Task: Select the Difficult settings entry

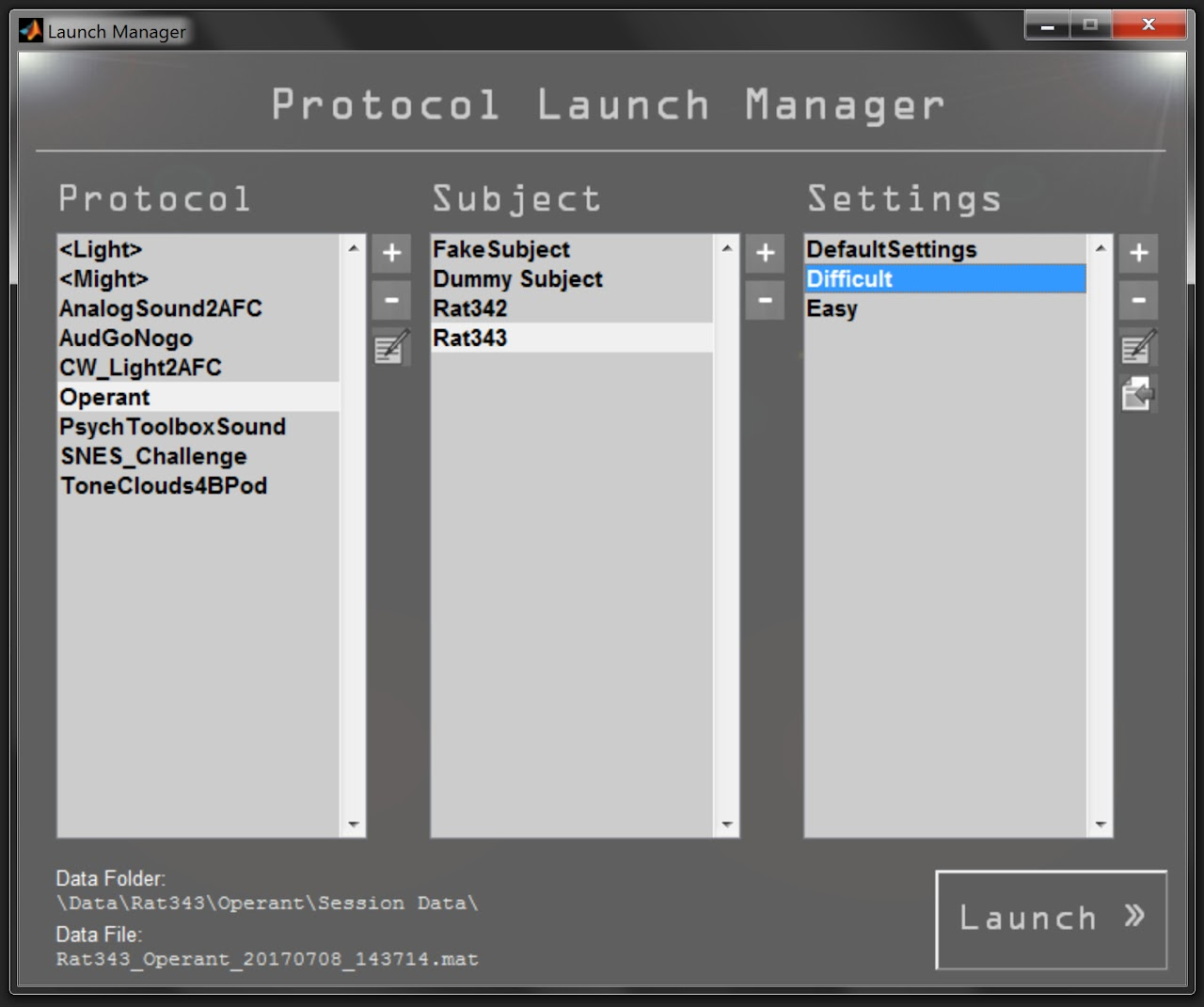Action: point(945,279)
